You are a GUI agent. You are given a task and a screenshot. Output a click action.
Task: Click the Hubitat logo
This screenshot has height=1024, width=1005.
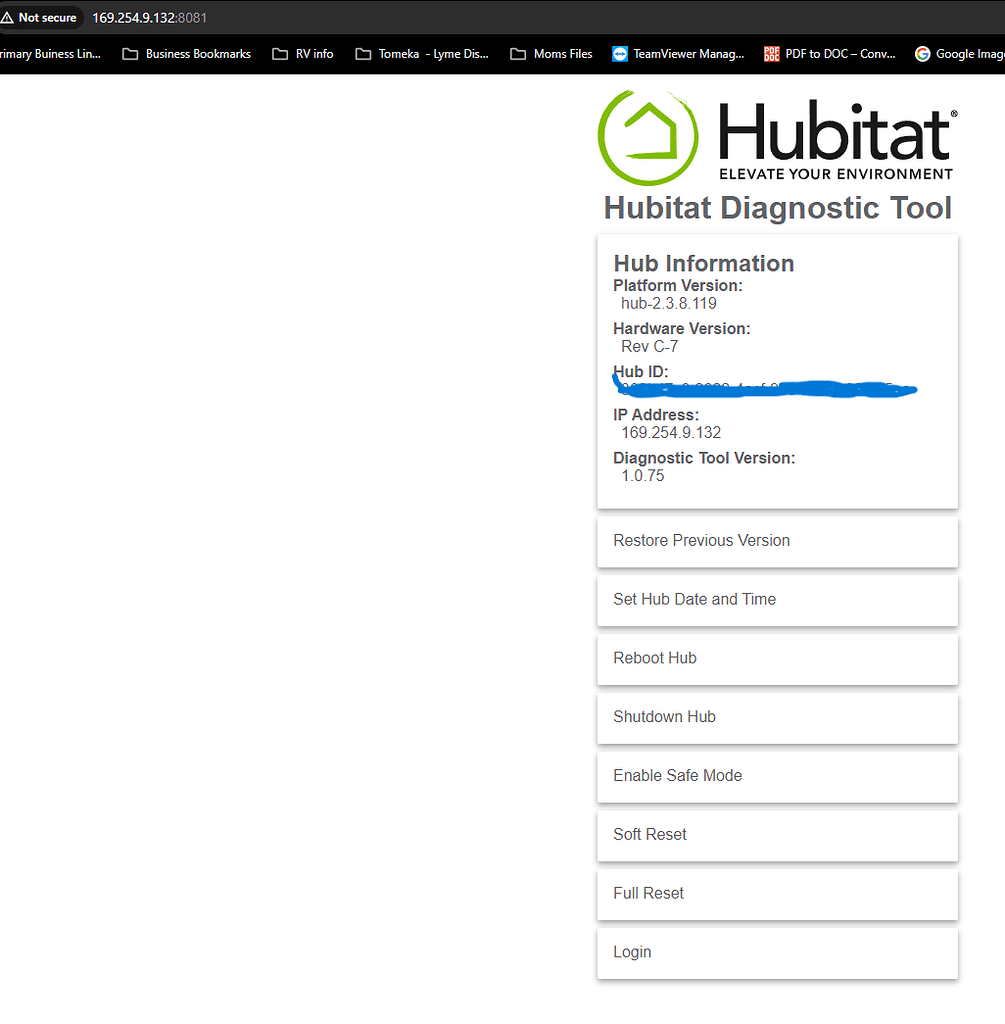[647, 135]
